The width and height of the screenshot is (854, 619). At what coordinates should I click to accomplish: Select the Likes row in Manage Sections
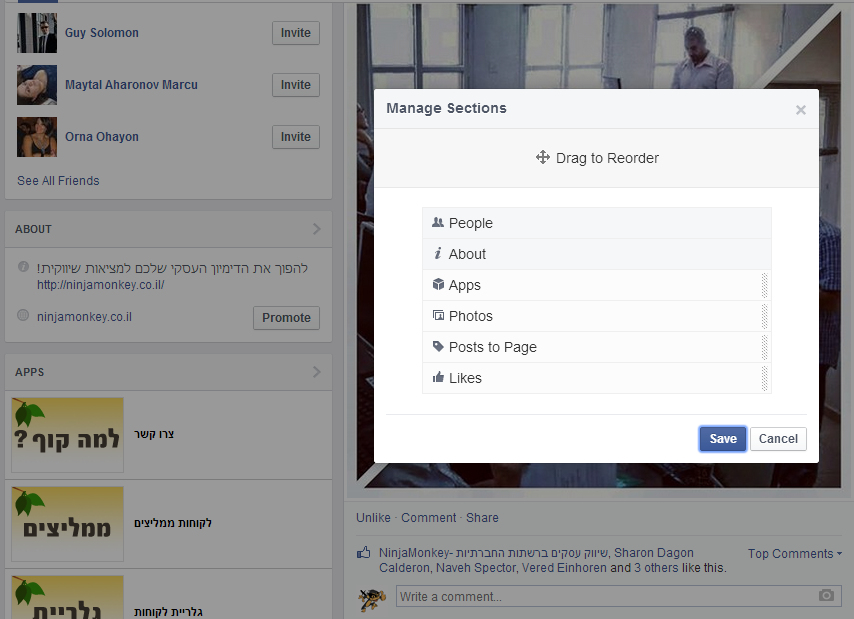click(x=597, y=378)
